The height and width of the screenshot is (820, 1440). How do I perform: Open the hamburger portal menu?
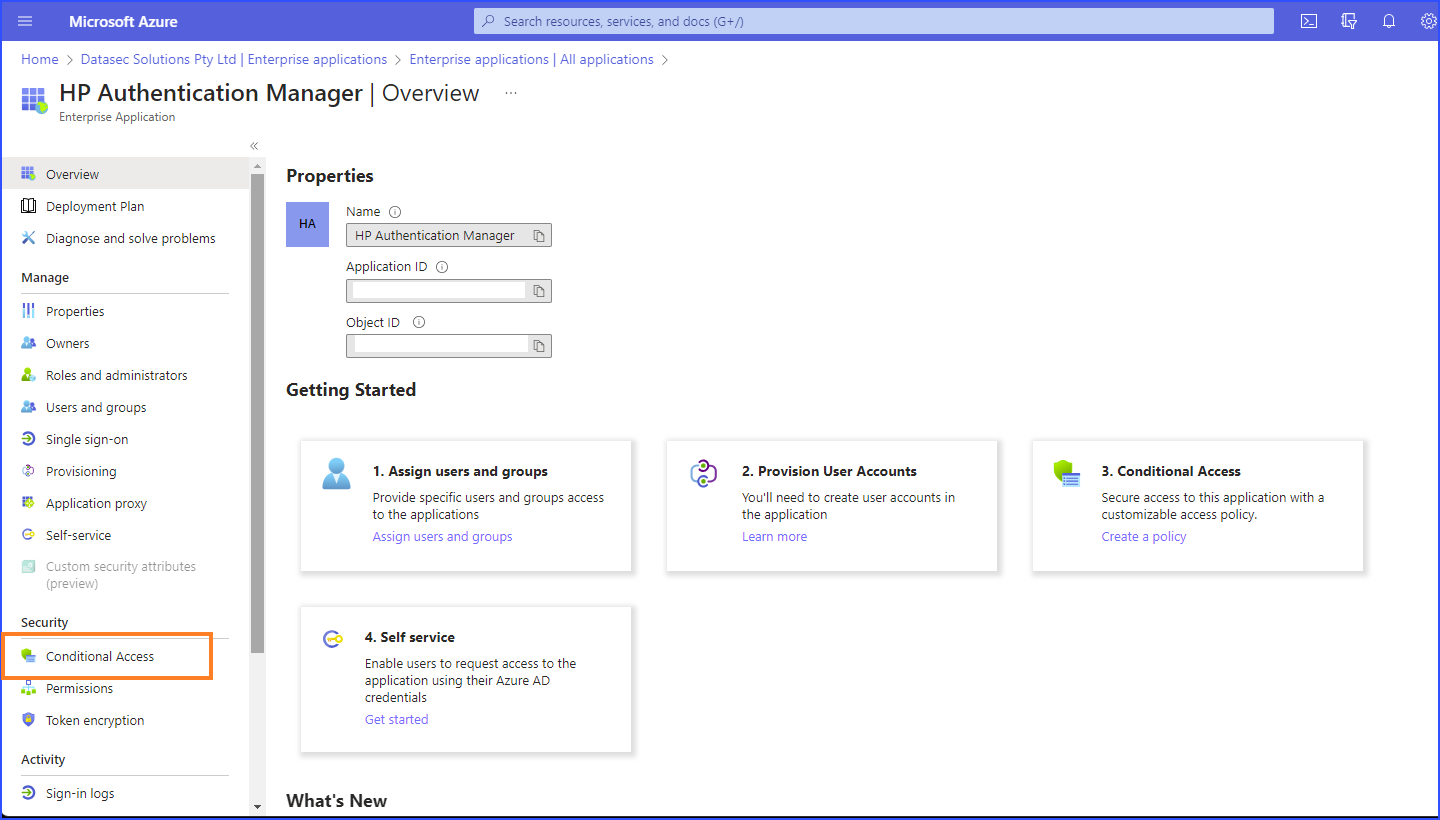25,21
